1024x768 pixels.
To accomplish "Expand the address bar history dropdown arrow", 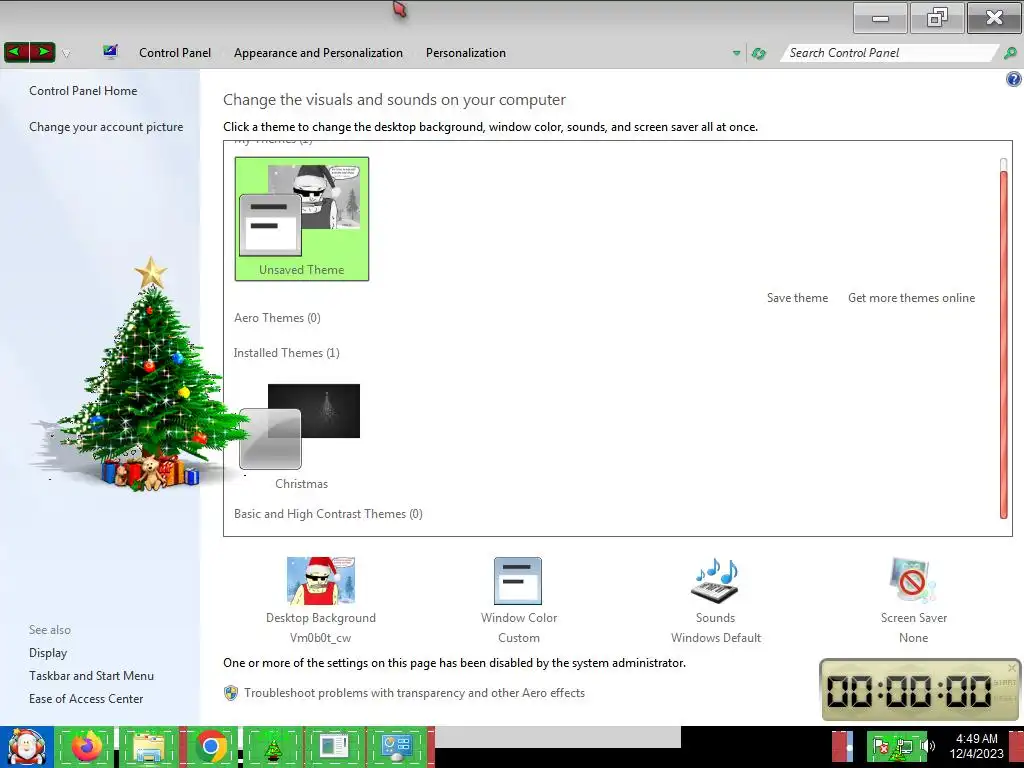I will [736, 54].
